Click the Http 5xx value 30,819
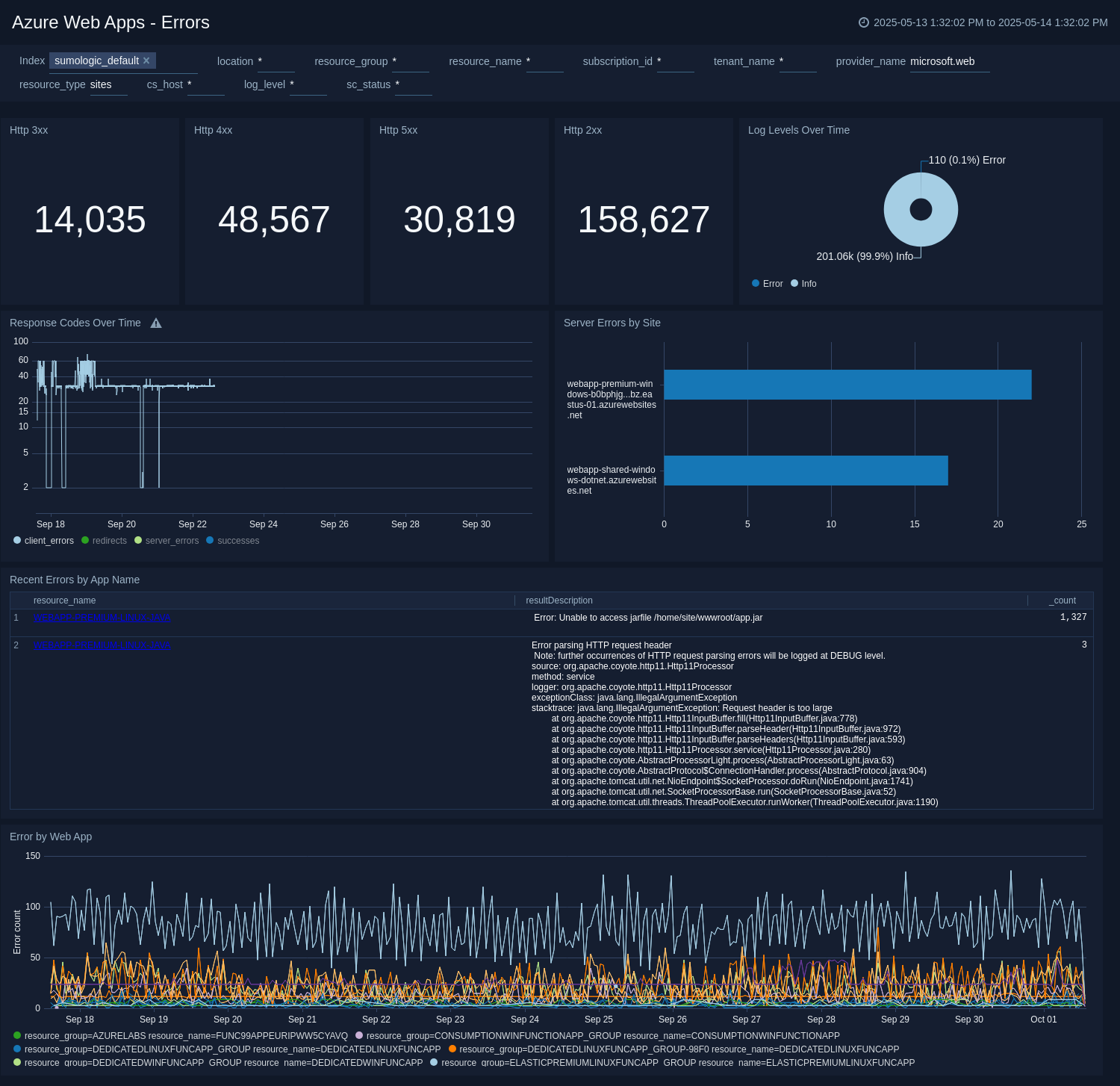Screen dimensions: 1120x1086 [x=459, y=220]
